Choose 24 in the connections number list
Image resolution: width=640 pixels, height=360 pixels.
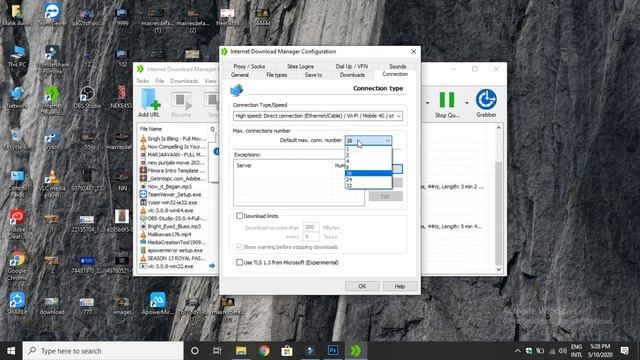(x=368, y=180)
